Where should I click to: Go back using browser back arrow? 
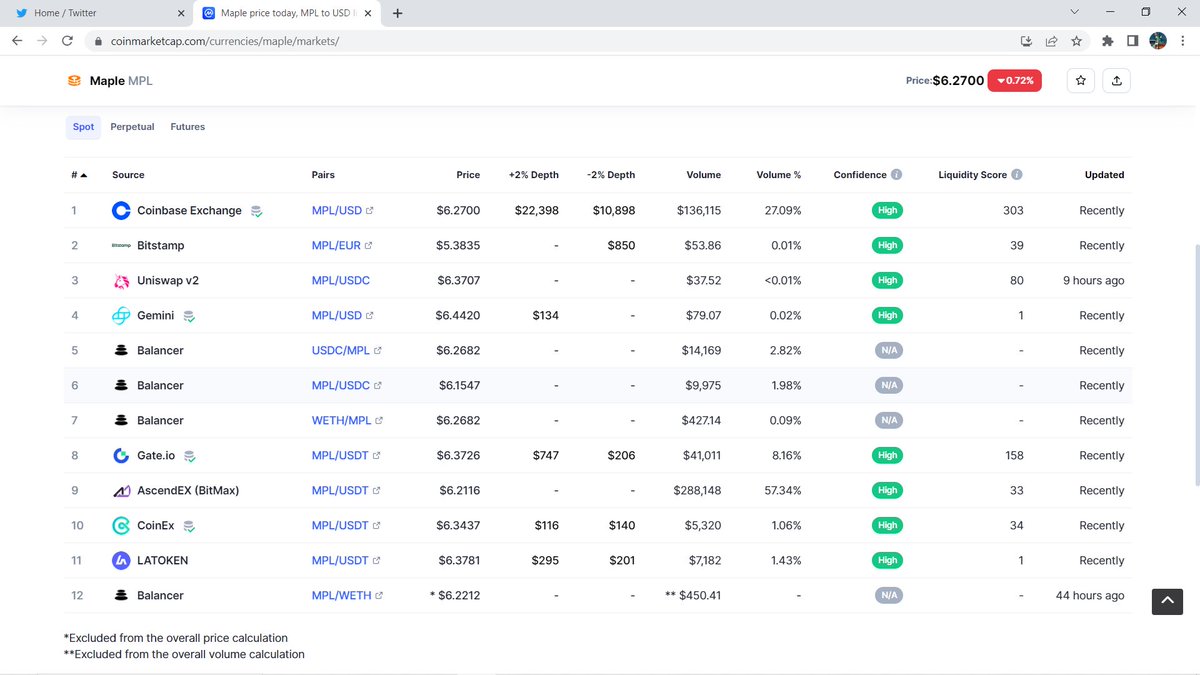click(x=16, y=41)
